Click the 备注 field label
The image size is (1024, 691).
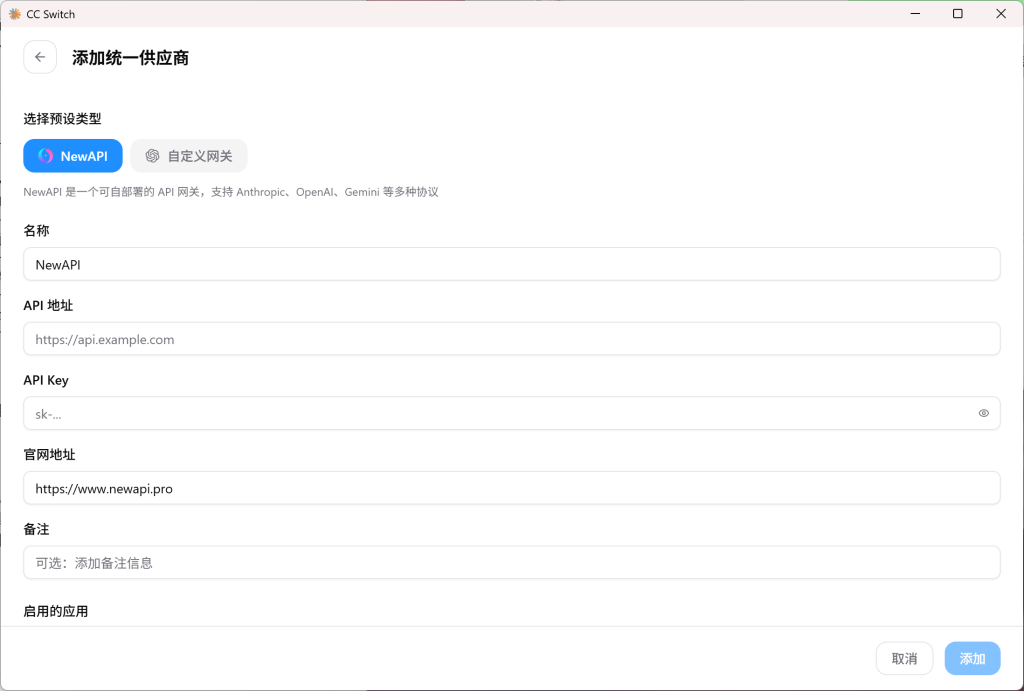click(37, 529)
